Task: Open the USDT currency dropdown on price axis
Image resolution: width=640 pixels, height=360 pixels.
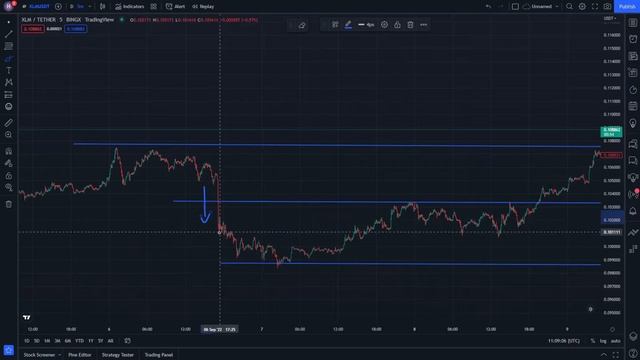Action: tap(610, 19)
